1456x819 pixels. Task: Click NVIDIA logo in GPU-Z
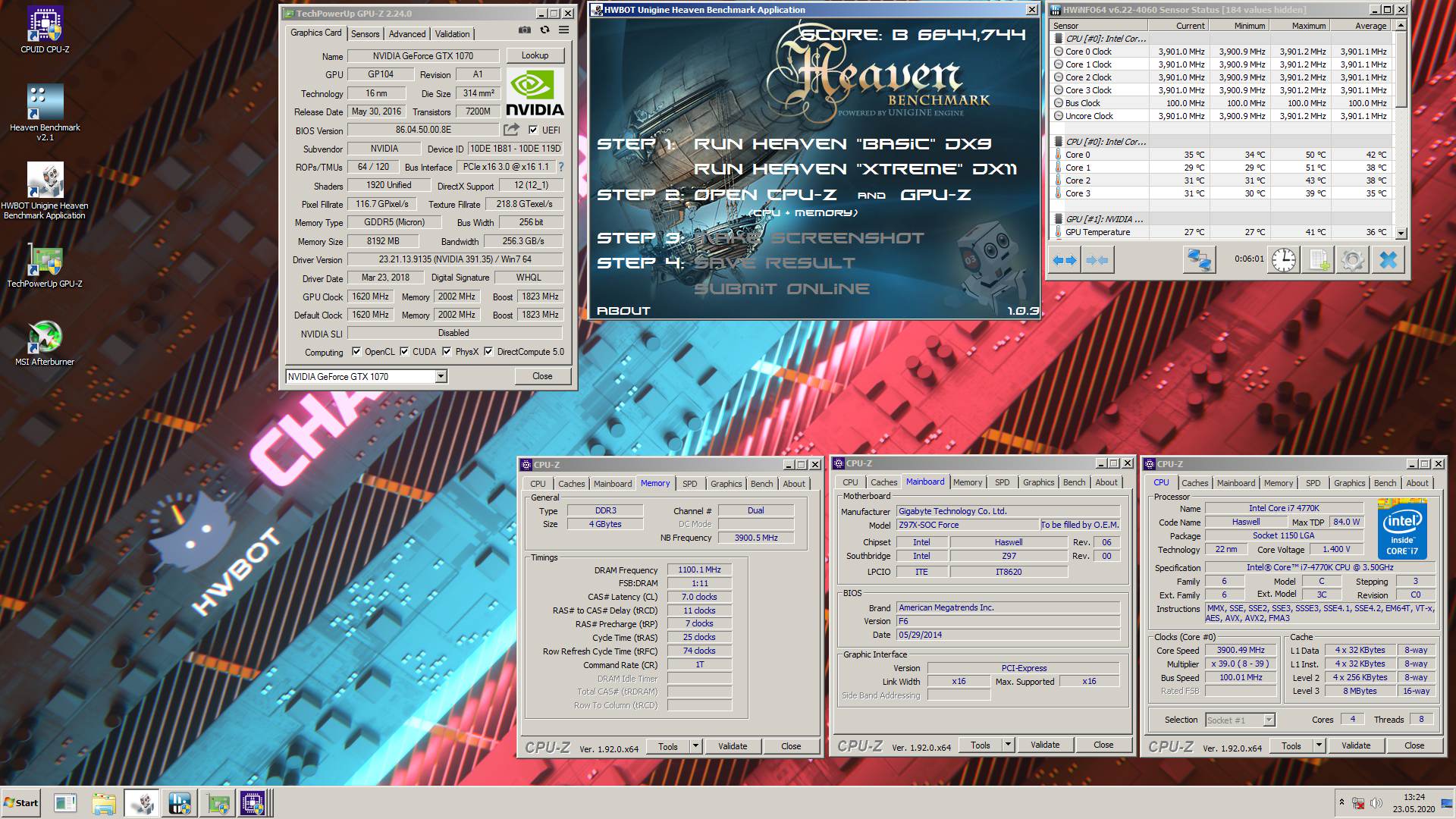click(535, 93)
